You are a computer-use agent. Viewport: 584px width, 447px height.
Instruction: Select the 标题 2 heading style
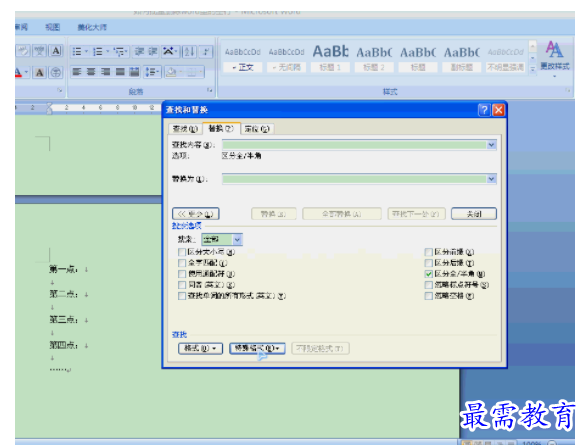coord(374,59)
